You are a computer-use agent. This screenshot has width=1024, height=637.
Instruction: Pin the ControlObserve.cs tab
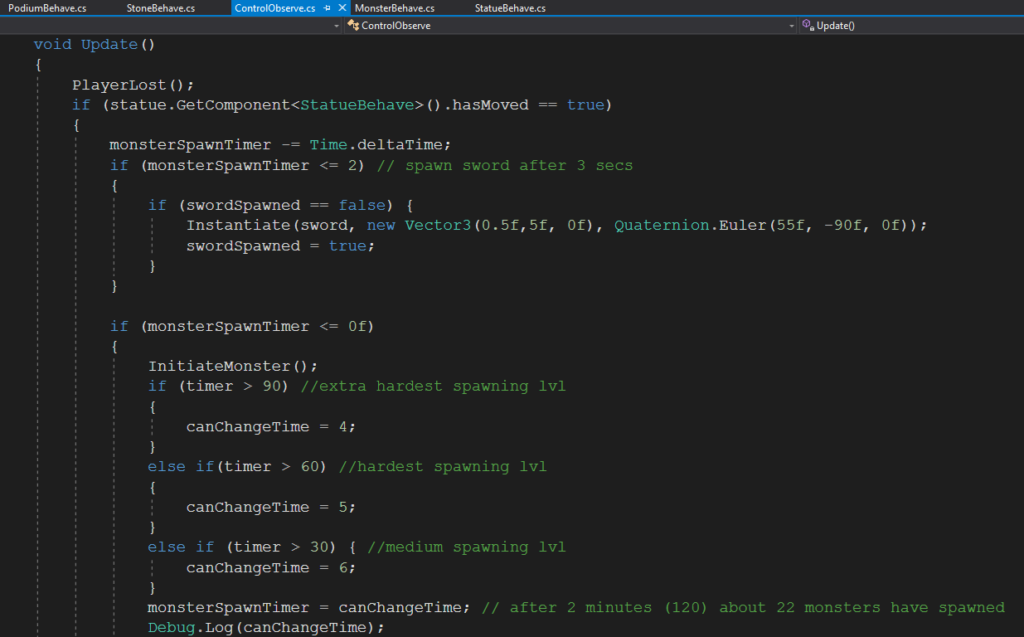click(327, 8)
